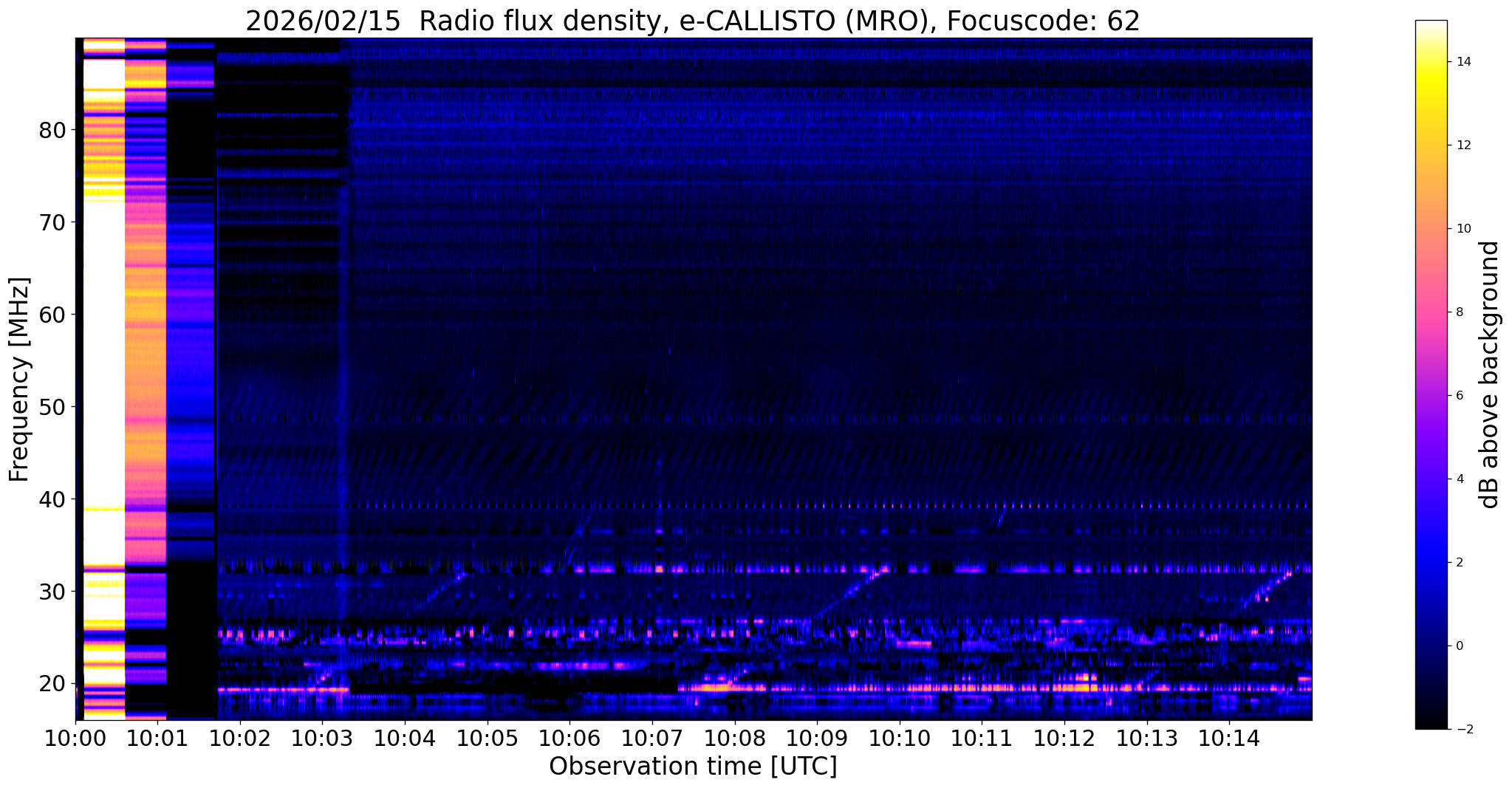This screenshot has width=1512, height=788.
Task: Select the 10:04 time tick label
Action: point(405,739)
